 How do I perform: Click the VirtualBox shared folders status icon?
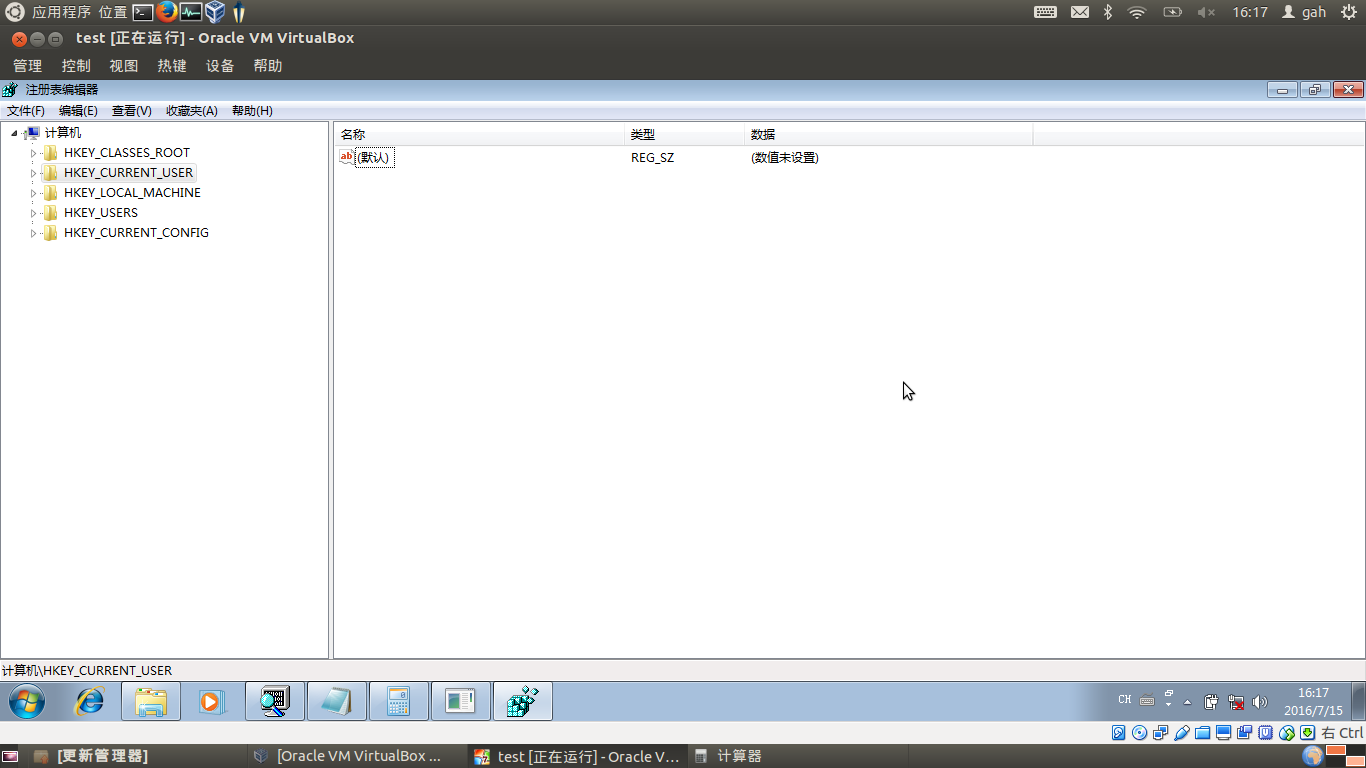(1203, 733)
